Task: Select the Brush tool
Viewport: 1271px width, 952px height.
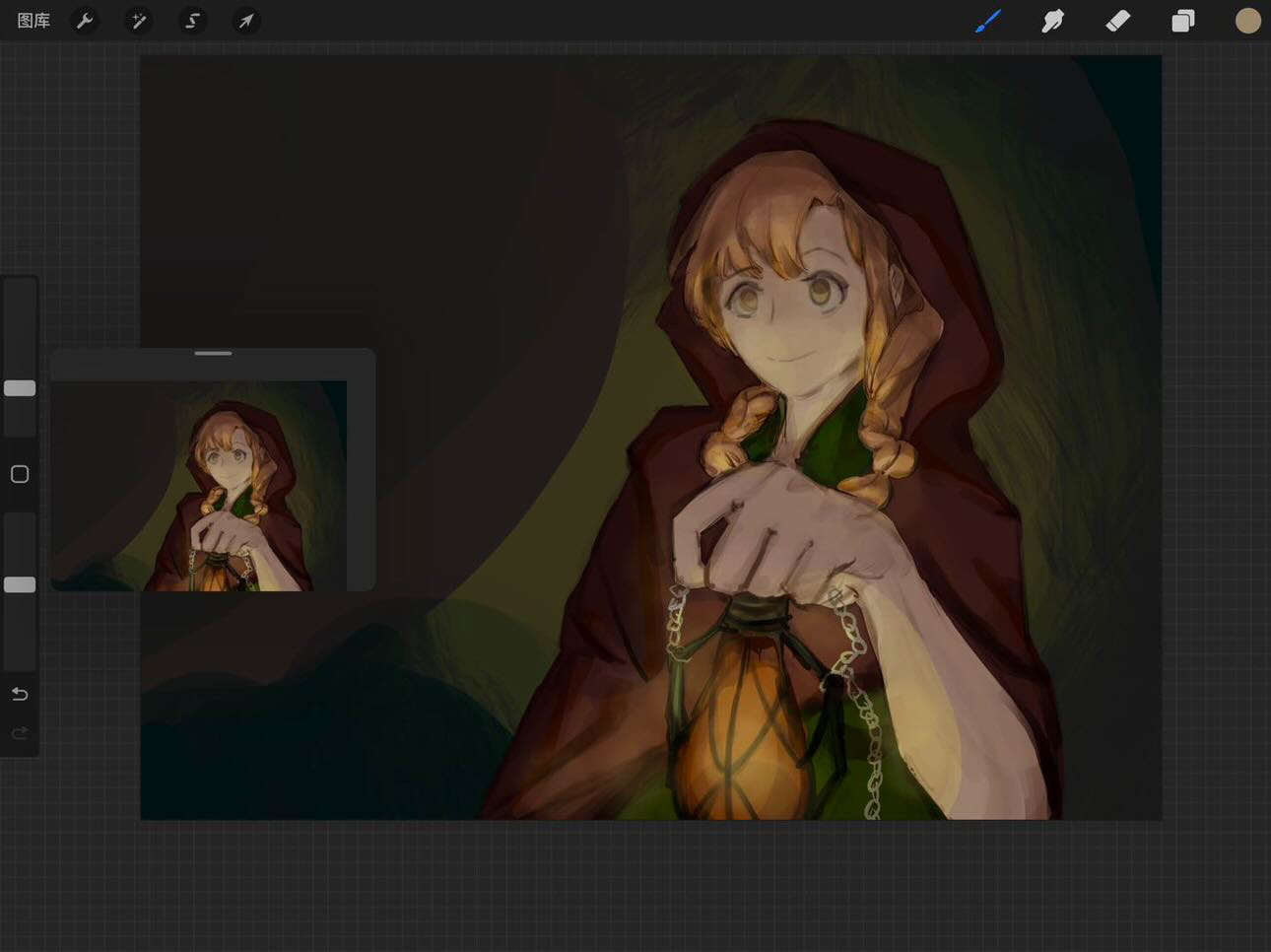Action: point(988,21)
